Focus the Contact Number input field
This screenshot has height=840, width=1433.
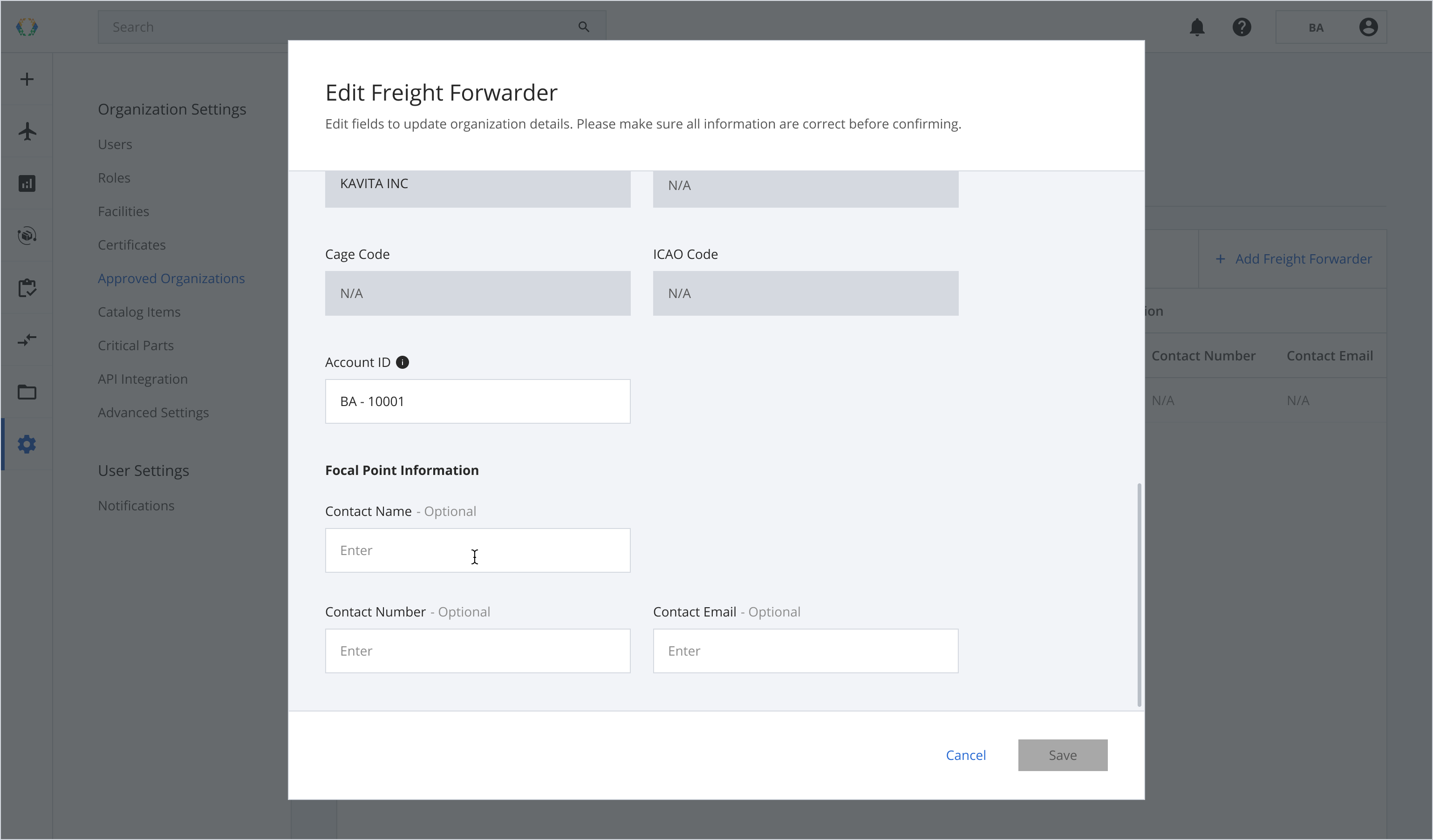click(x=478, y=651)
